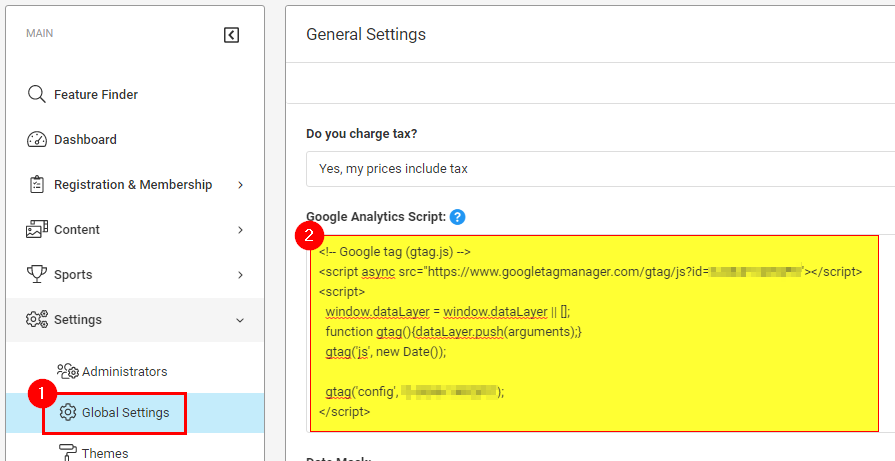Open the 'Do you charge tax?' dropdown

click(x=600, y=169)
